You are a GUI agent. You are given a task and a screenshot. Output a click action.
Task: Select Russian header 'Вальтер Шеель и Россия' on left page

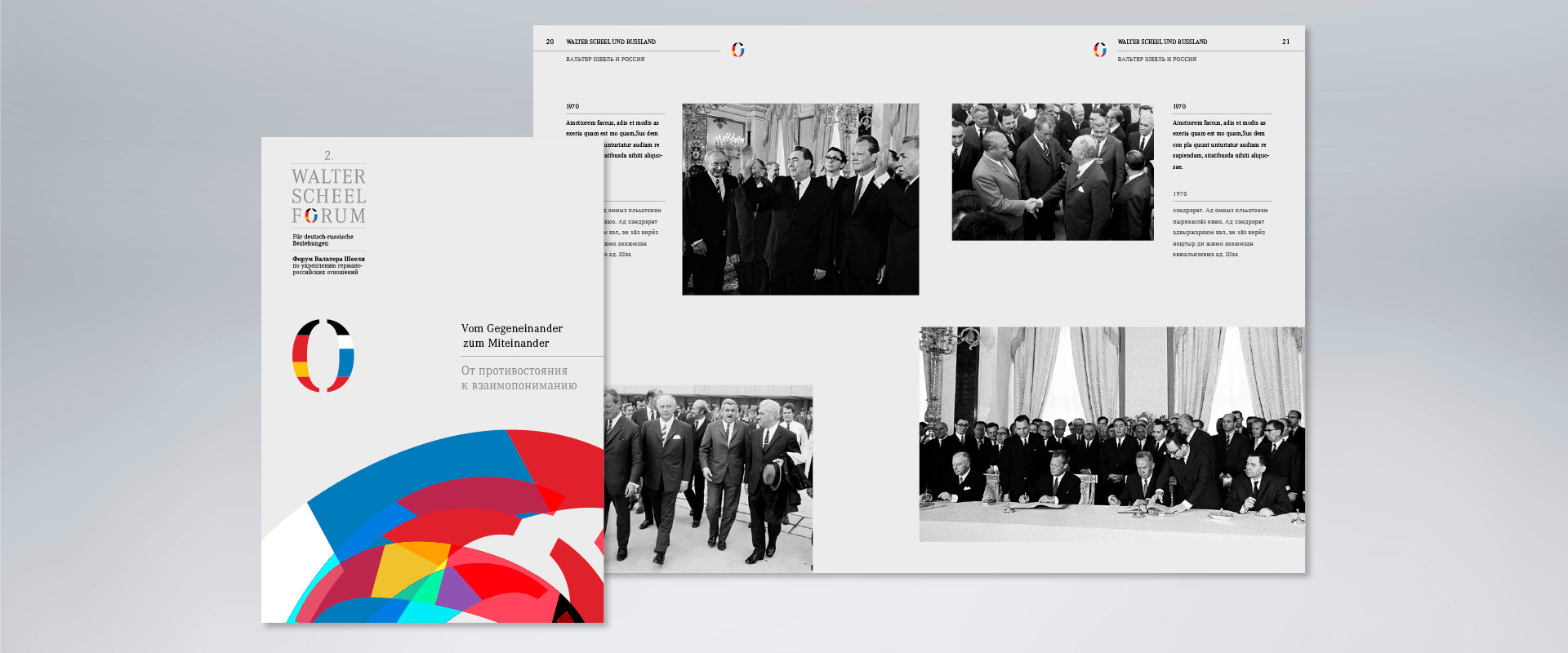click(x=605, y=60)
